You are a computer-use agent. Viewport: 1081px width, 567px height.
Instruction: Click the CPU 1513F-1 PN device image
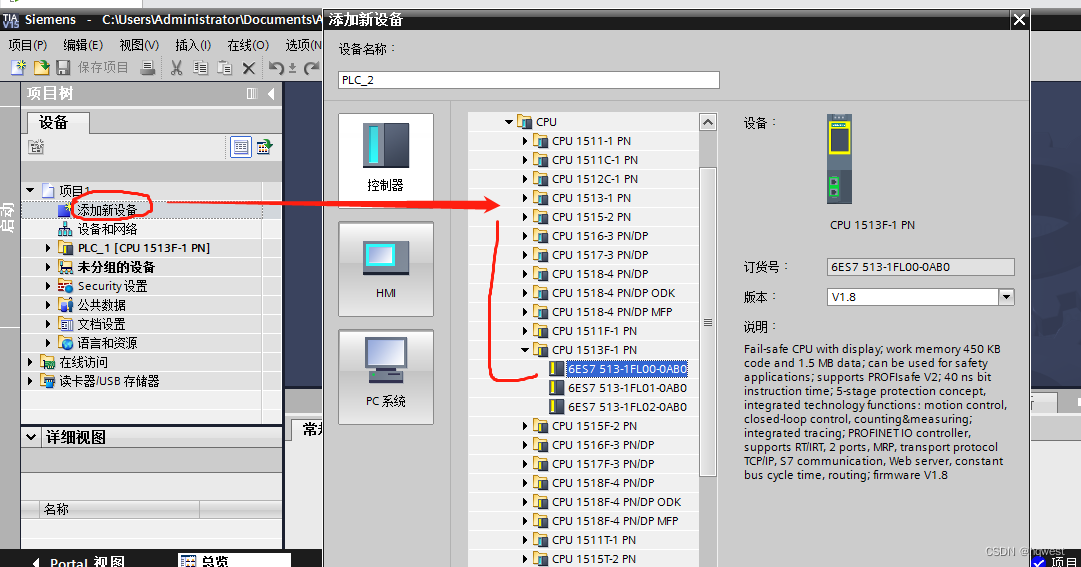tap(839, 159)
